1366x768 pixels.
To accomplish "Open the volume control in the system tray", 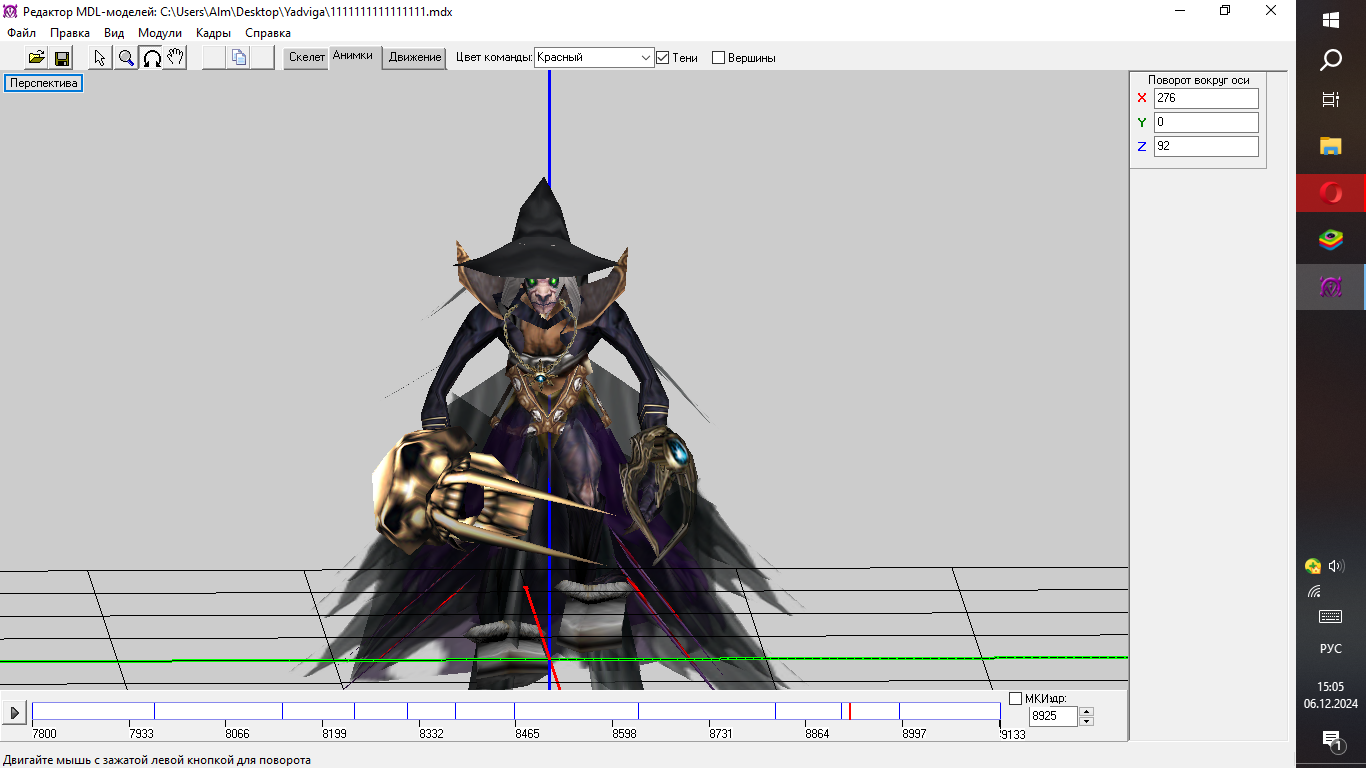I will coord(1337,566).
